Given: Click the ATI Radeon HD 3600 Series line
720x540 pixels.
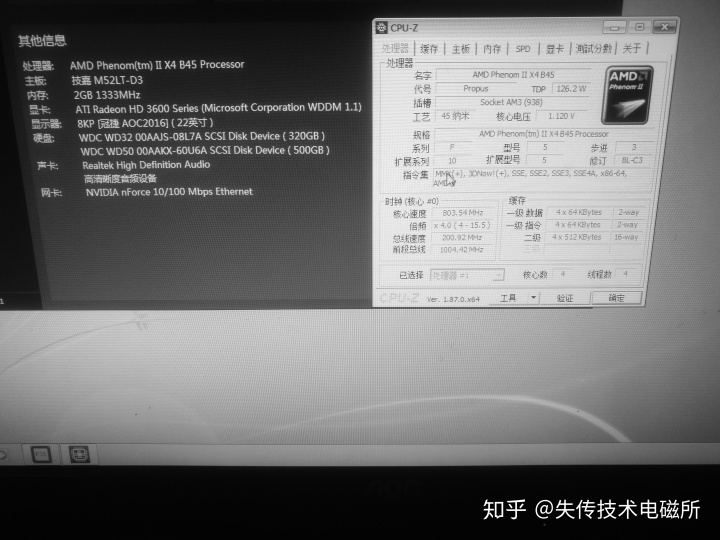Looking at the screenshot, I should (219, 108).
